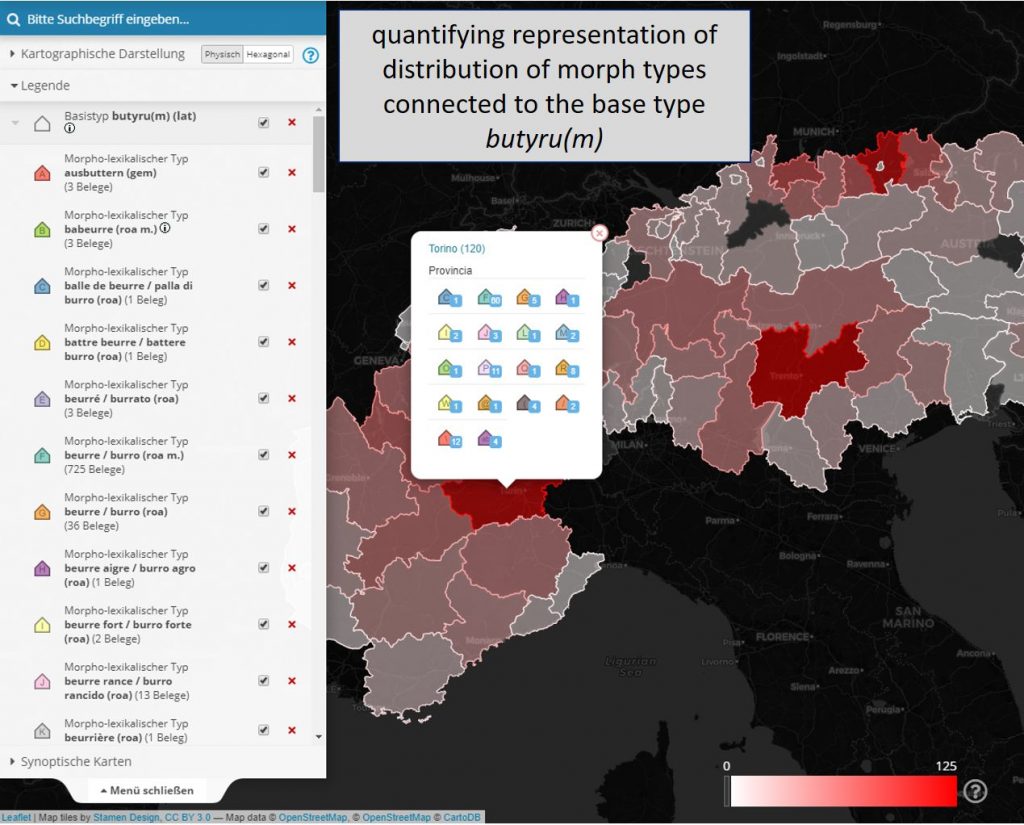This screenshot has width=1024, height=825.
Task: Click the blue help icon beside Hexagonal
Action: [x=310, y=55]
